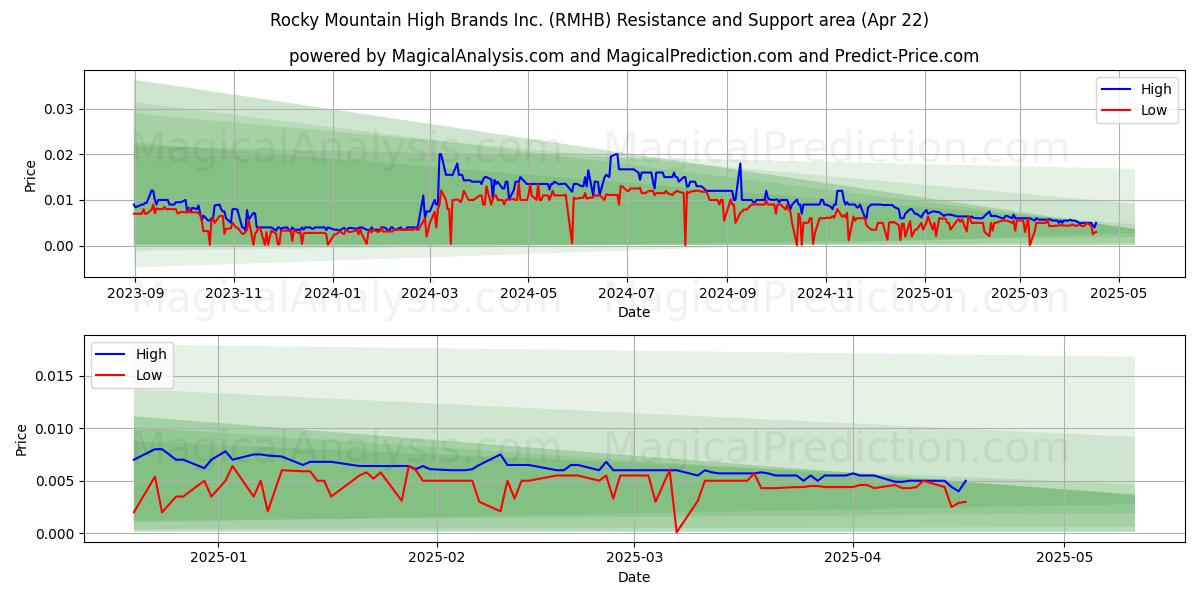Click the '2024-03' tick label
The image size is (1200, 600).
[x=430, y=294]
